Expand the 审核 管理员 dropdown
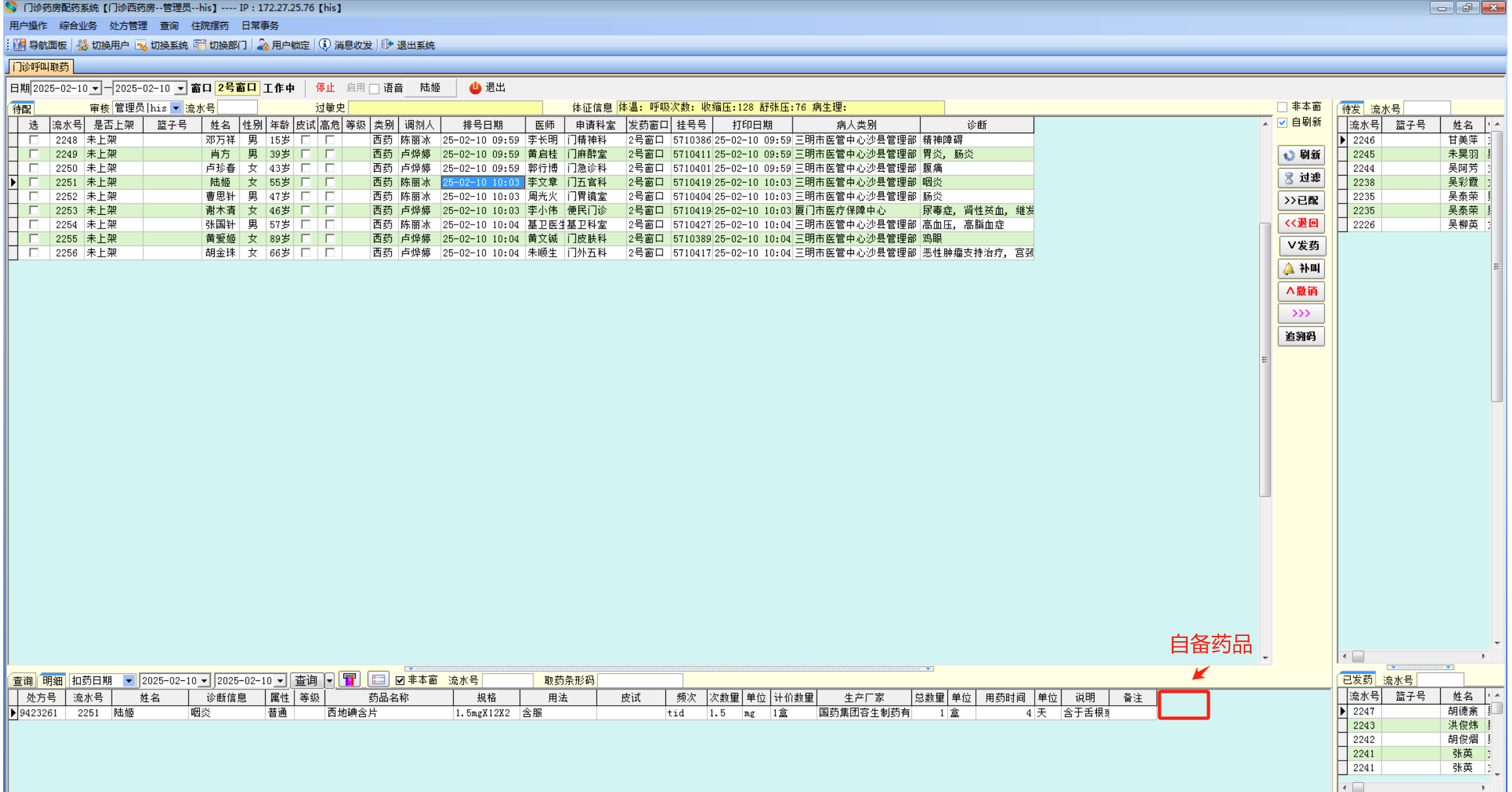The image size is (1512, 792). [176, 108]
